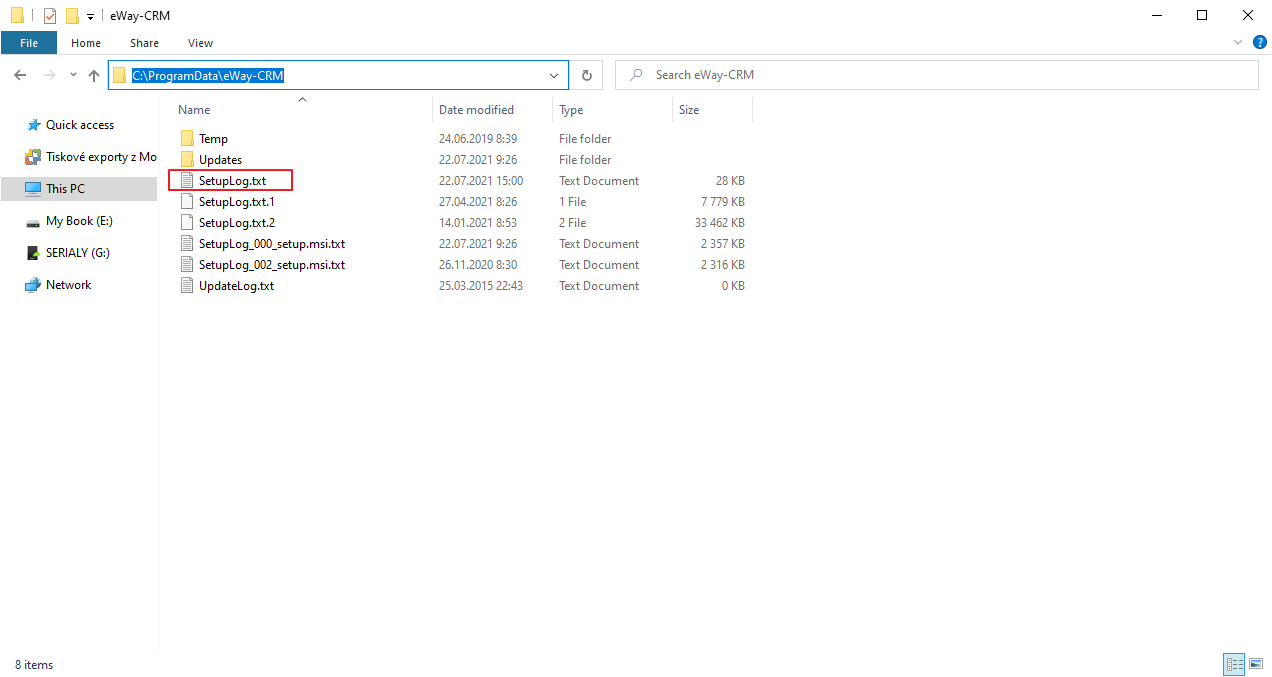Click the Network icon in sidebar
Viewport: 1272px width, 677px height.
(x=32, y=285)
